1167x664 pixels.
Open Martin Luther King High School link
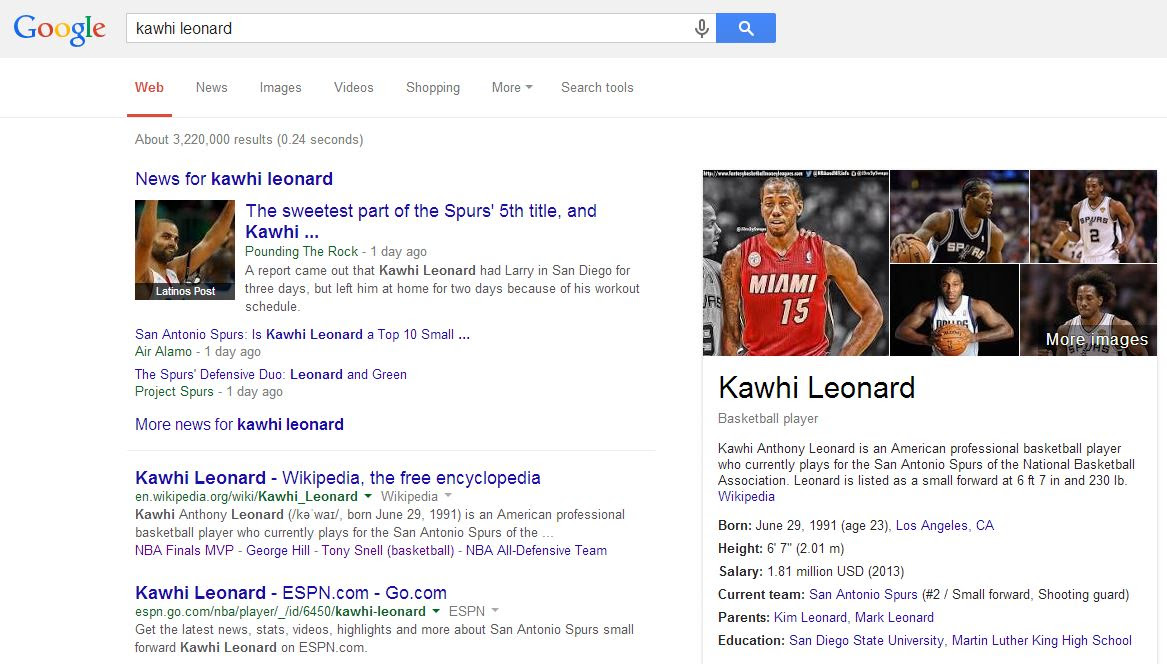tap(1041, 641)
